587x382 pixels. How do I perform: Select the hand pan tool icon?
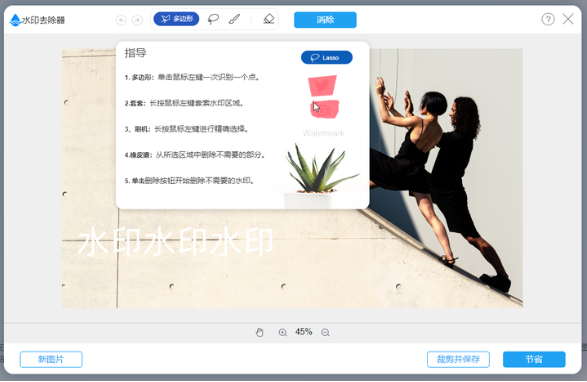tap(259, 332)
